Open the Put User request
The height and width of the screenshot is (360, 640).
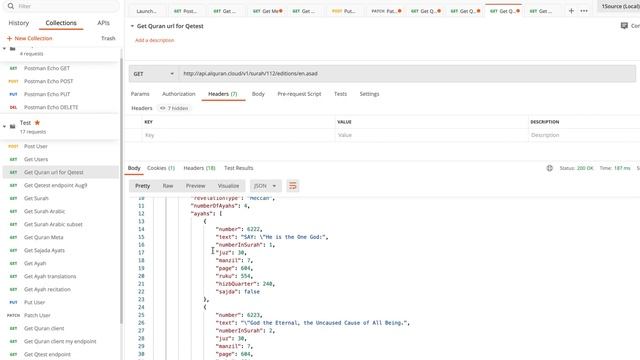click(34, 302)
